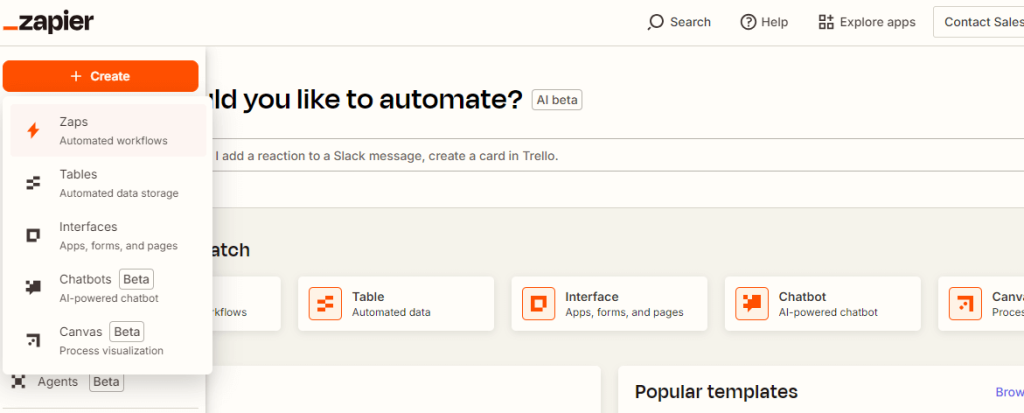Select Zaps from the Create menu

point(108,131)
